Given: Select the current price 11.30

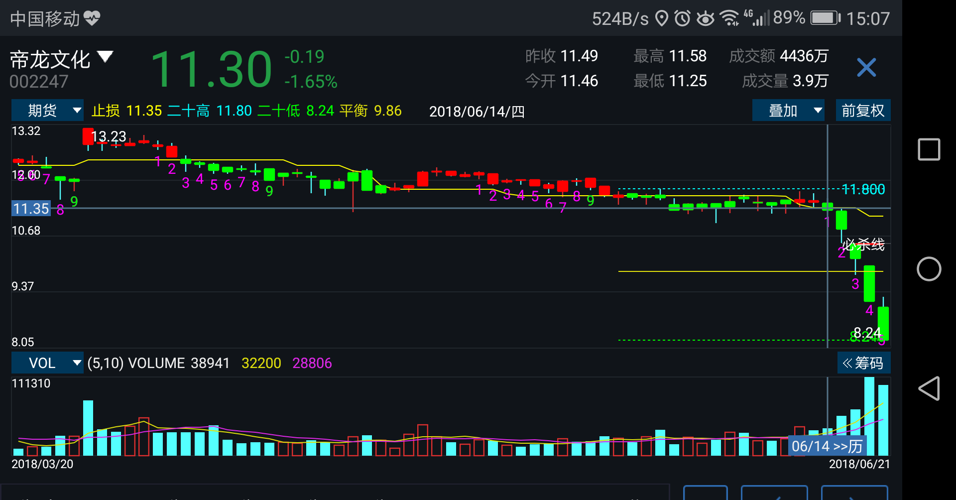Looking at the screenshot, I should pos(211,68).
